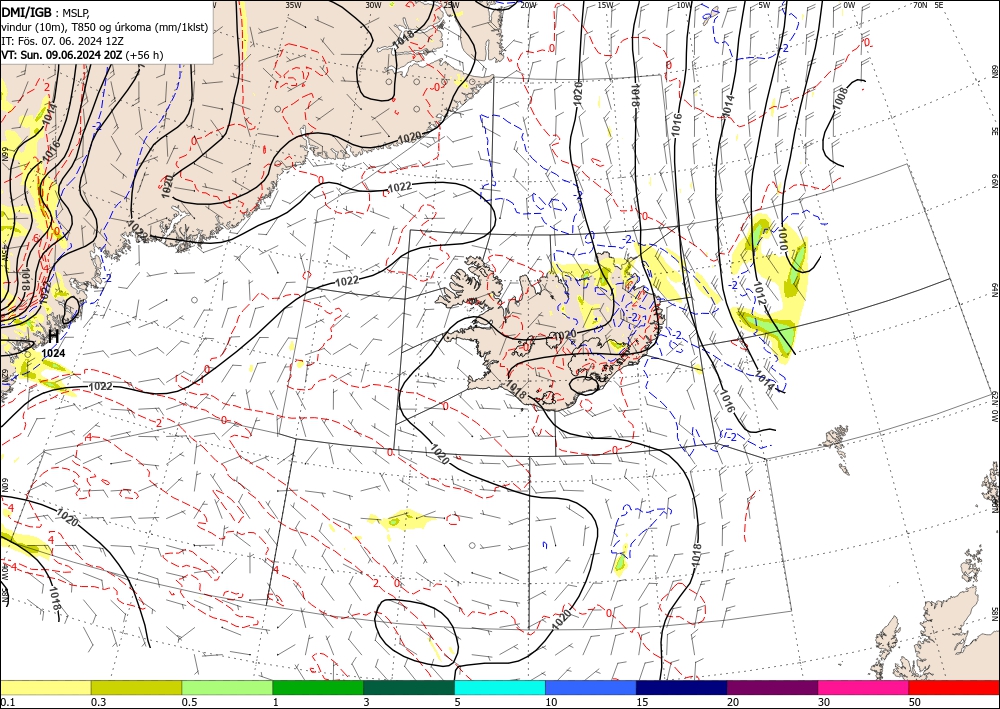Click the '0.5' legend scale value

(x=189, y=702)
